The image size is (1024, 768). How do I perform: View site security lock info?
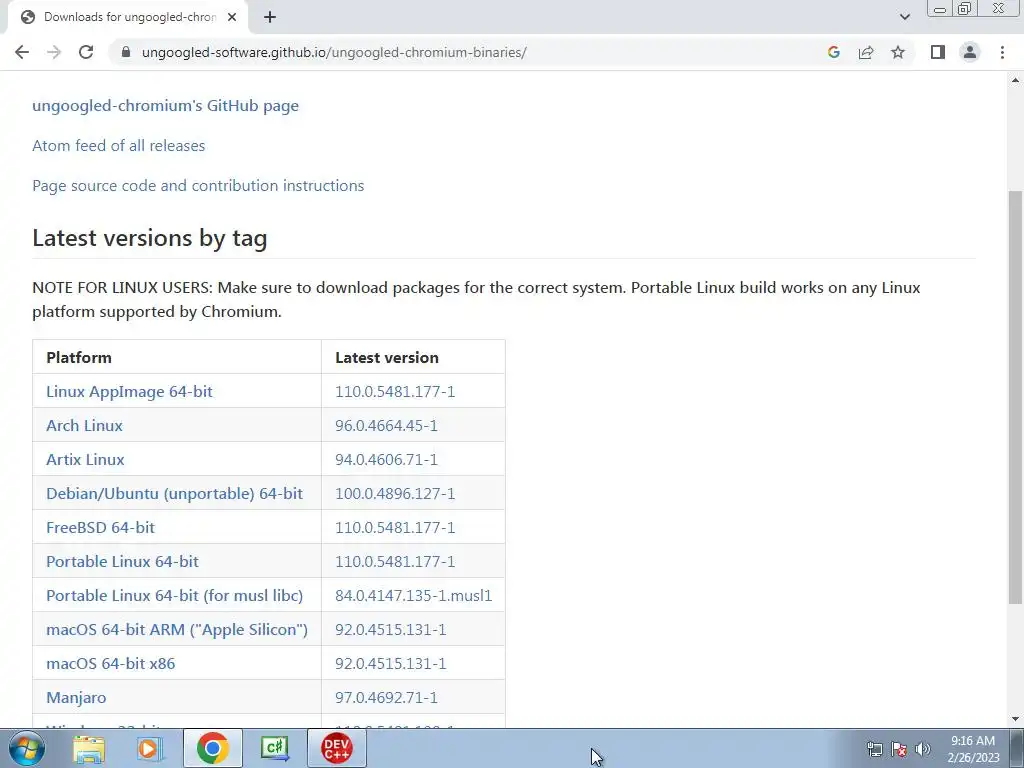pyautogui.click(x=126, y=52)
